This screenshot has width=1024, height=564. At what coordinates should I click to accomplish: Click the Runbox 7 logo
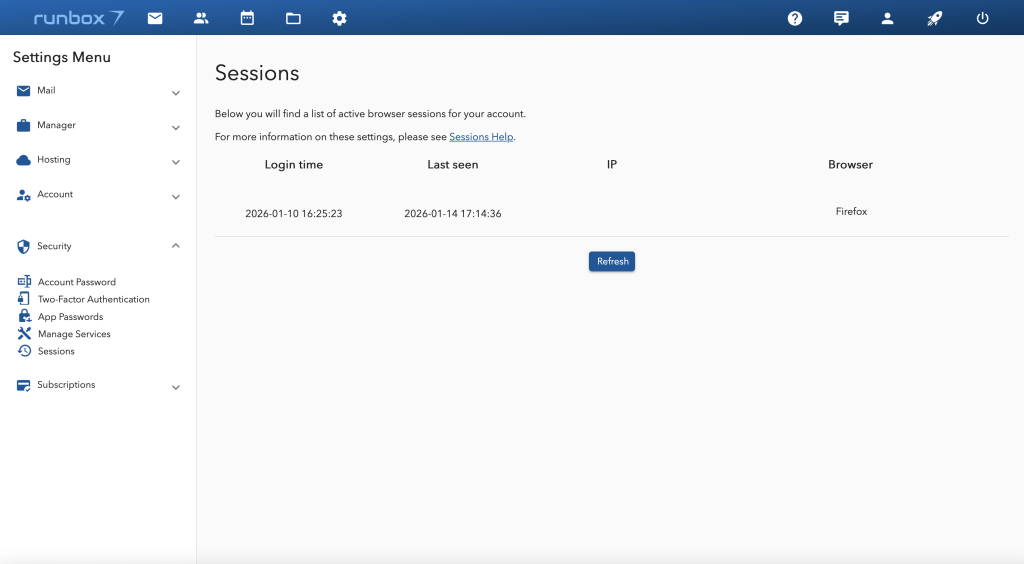pos(78,18)
